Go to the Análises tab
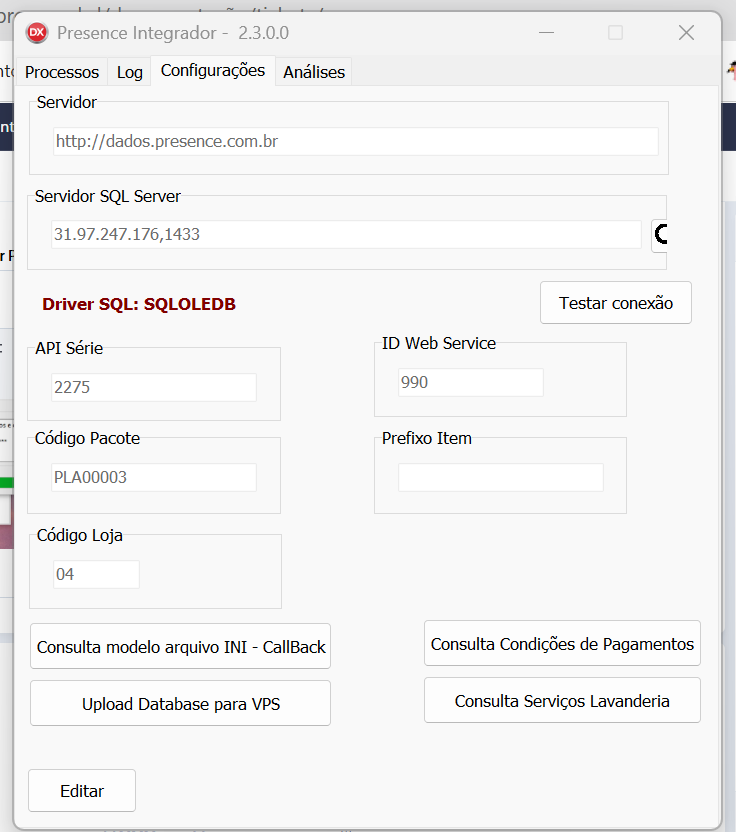This screenshot has height=832, width=736. (x=314, y=72)
